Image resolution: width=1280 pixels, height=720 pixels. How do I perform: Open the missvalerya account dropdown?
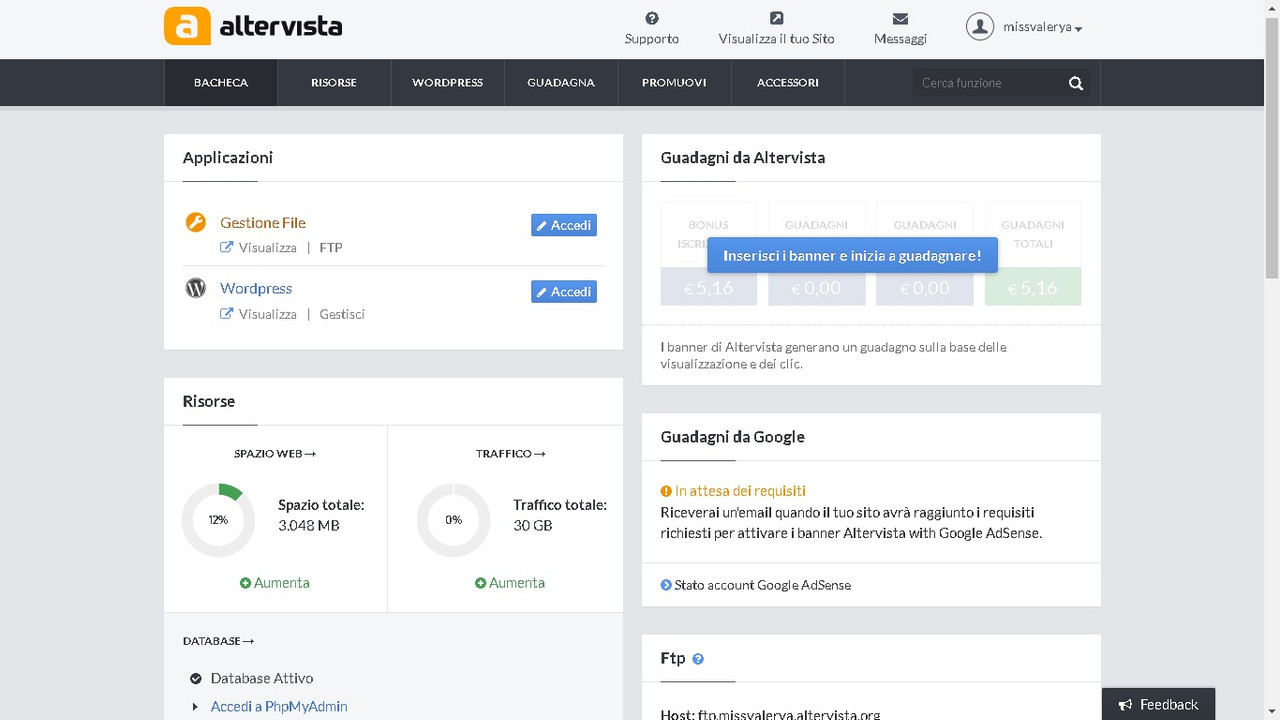click(x=1025, y=27)
